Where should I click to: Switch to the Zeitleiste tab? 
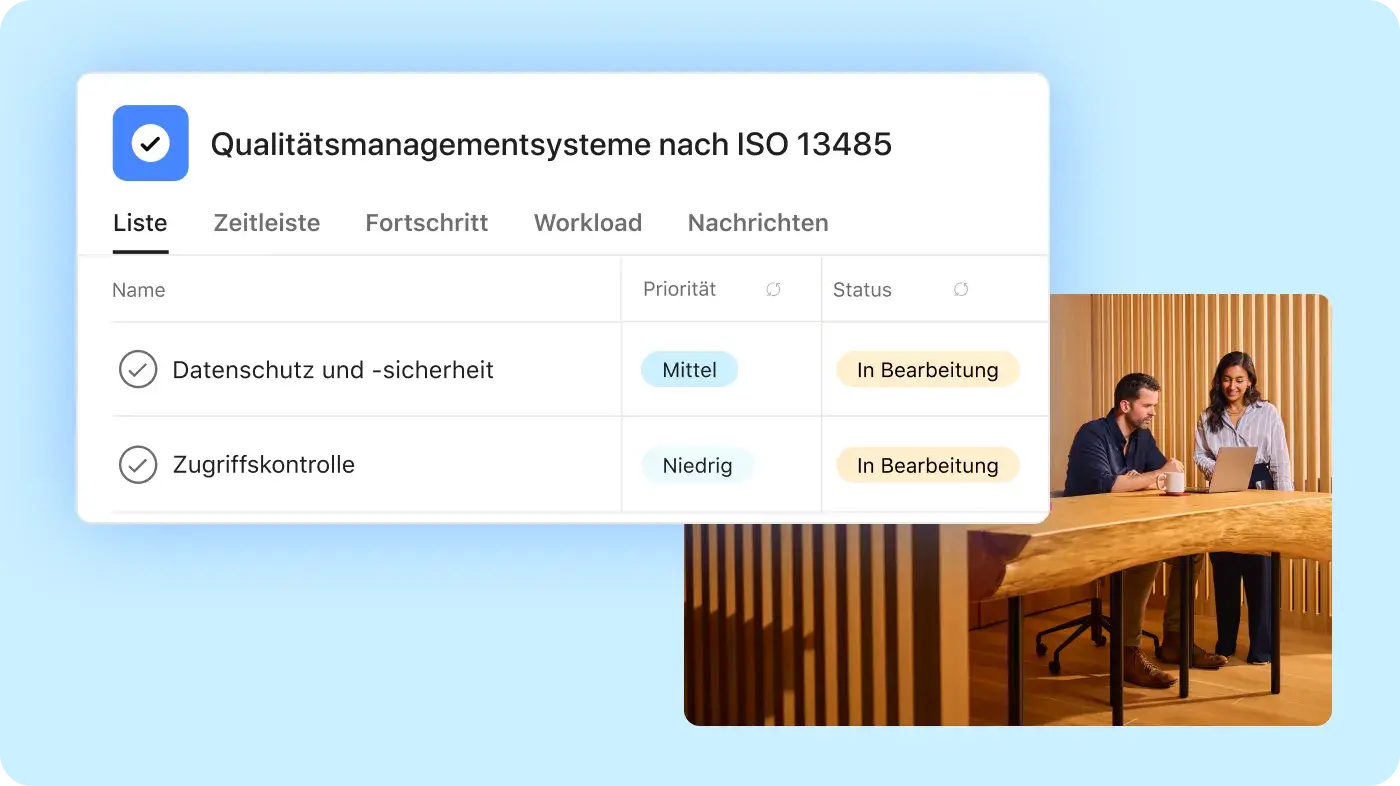(267, 223)
